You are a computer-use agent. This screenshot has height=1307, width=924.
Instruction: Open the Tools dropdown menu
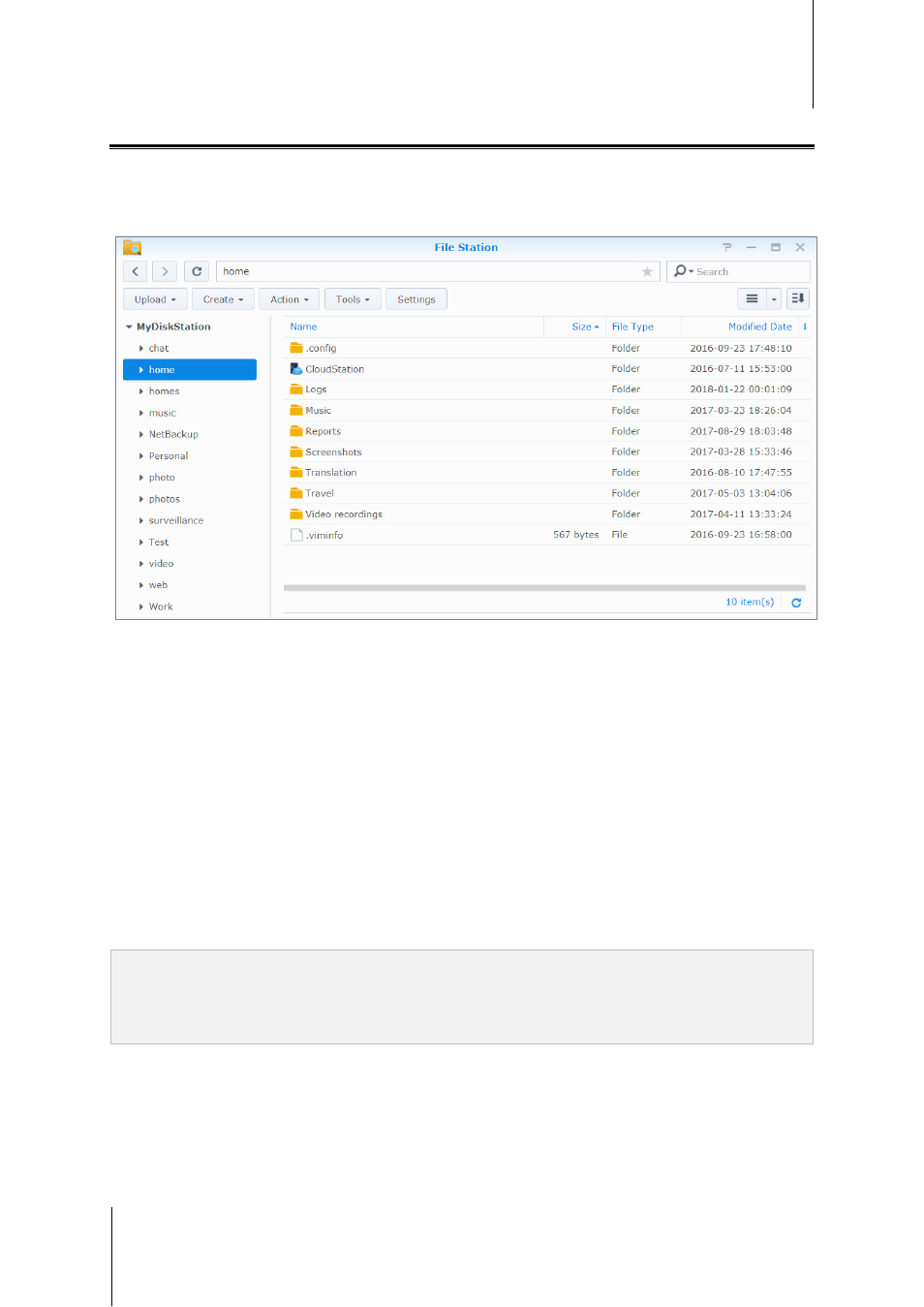point(353,299)
